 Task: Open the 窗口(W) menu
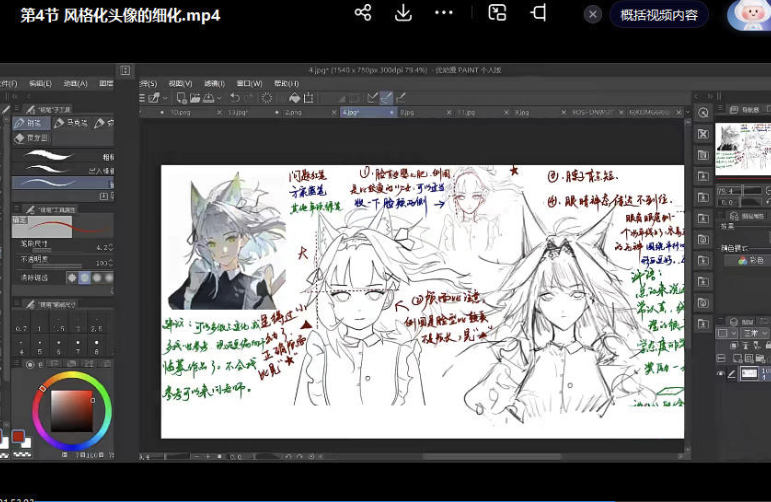249,84
